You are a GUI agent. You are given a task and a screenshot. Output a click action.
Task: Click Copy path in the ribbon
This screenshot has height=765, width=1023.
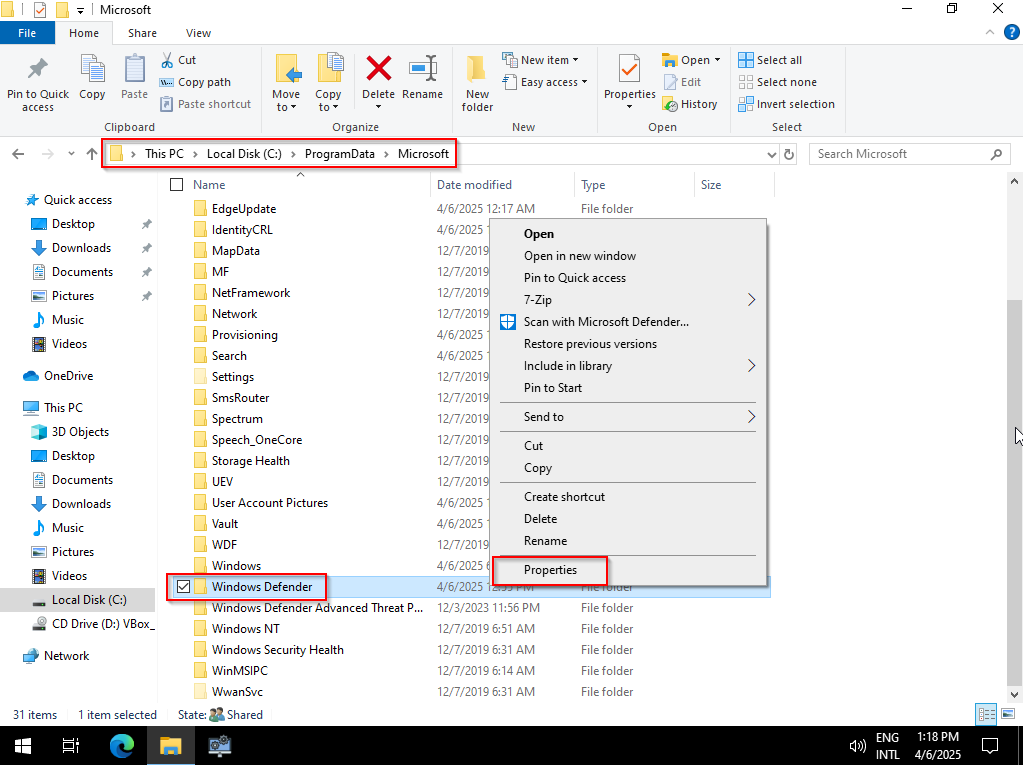[x=195, y=82]
